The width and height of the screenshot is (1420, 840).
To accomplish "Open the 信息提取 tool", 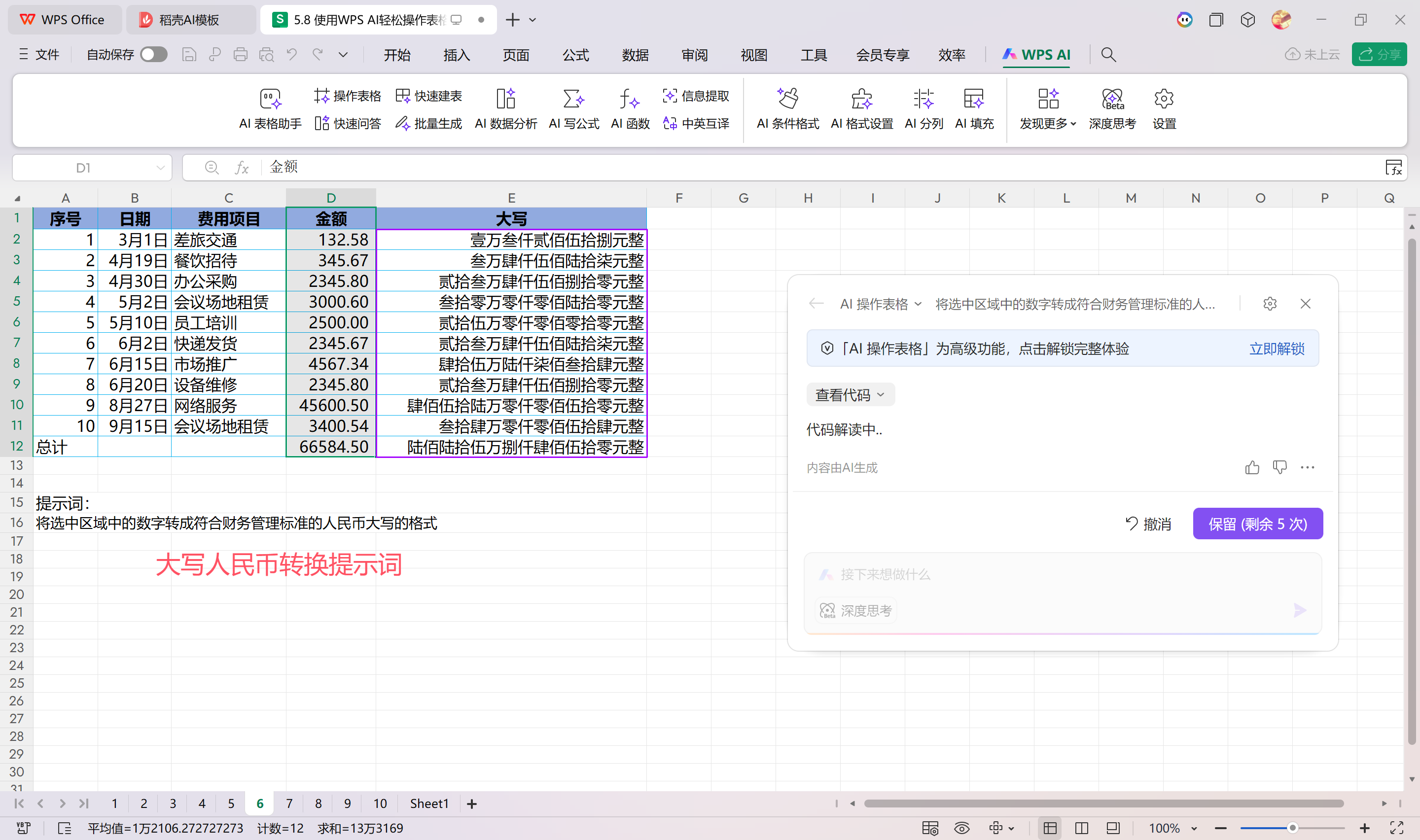I will tap(696, 96).
